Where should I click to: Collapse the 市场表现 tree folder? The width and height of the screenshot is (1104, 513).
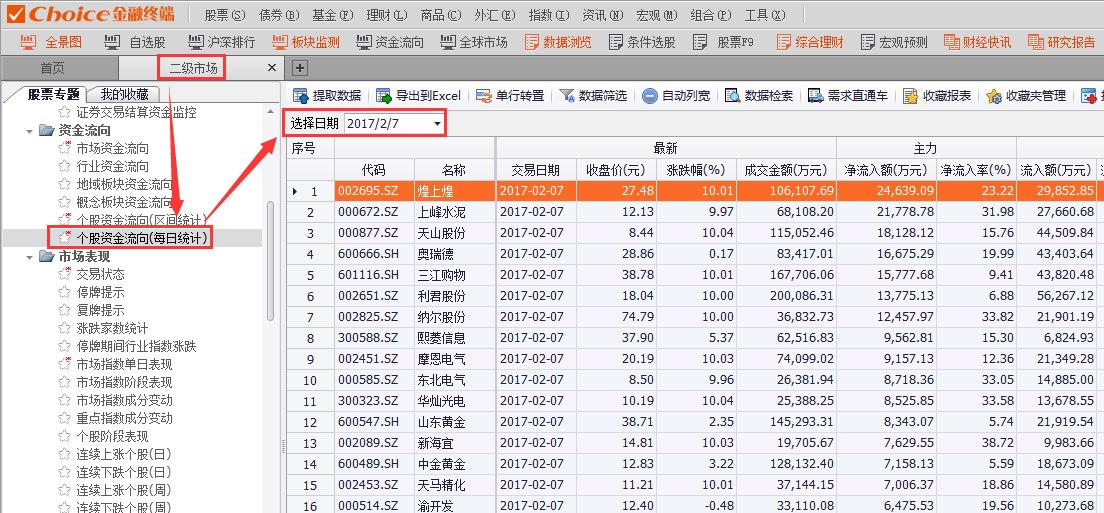33,256
